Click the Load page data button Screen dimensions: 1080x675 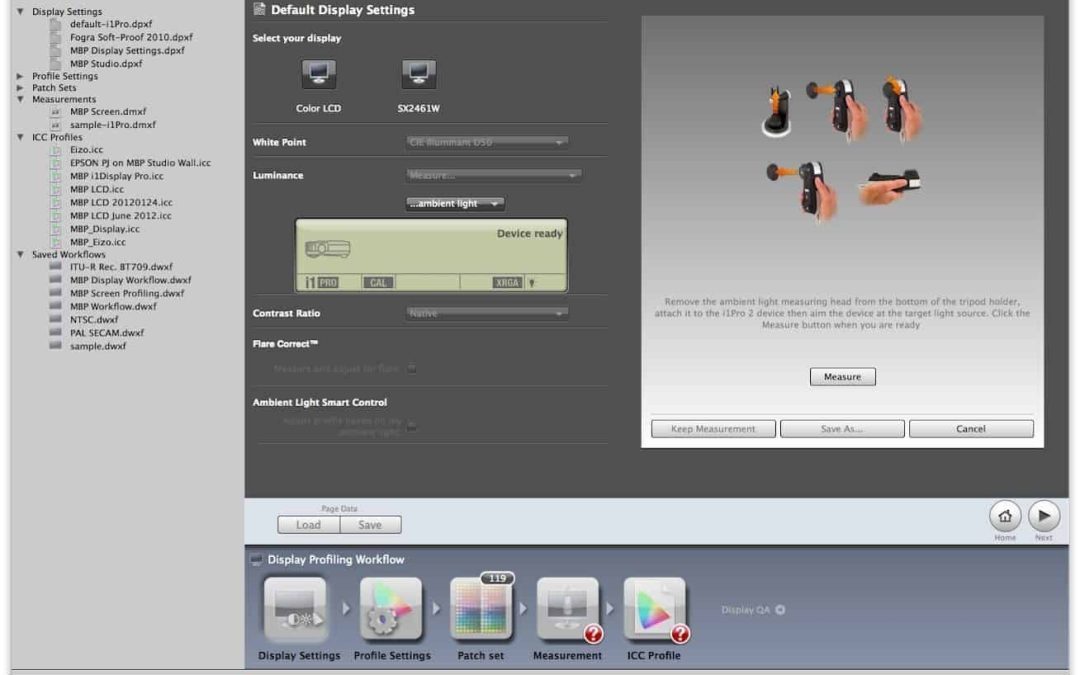309,525
